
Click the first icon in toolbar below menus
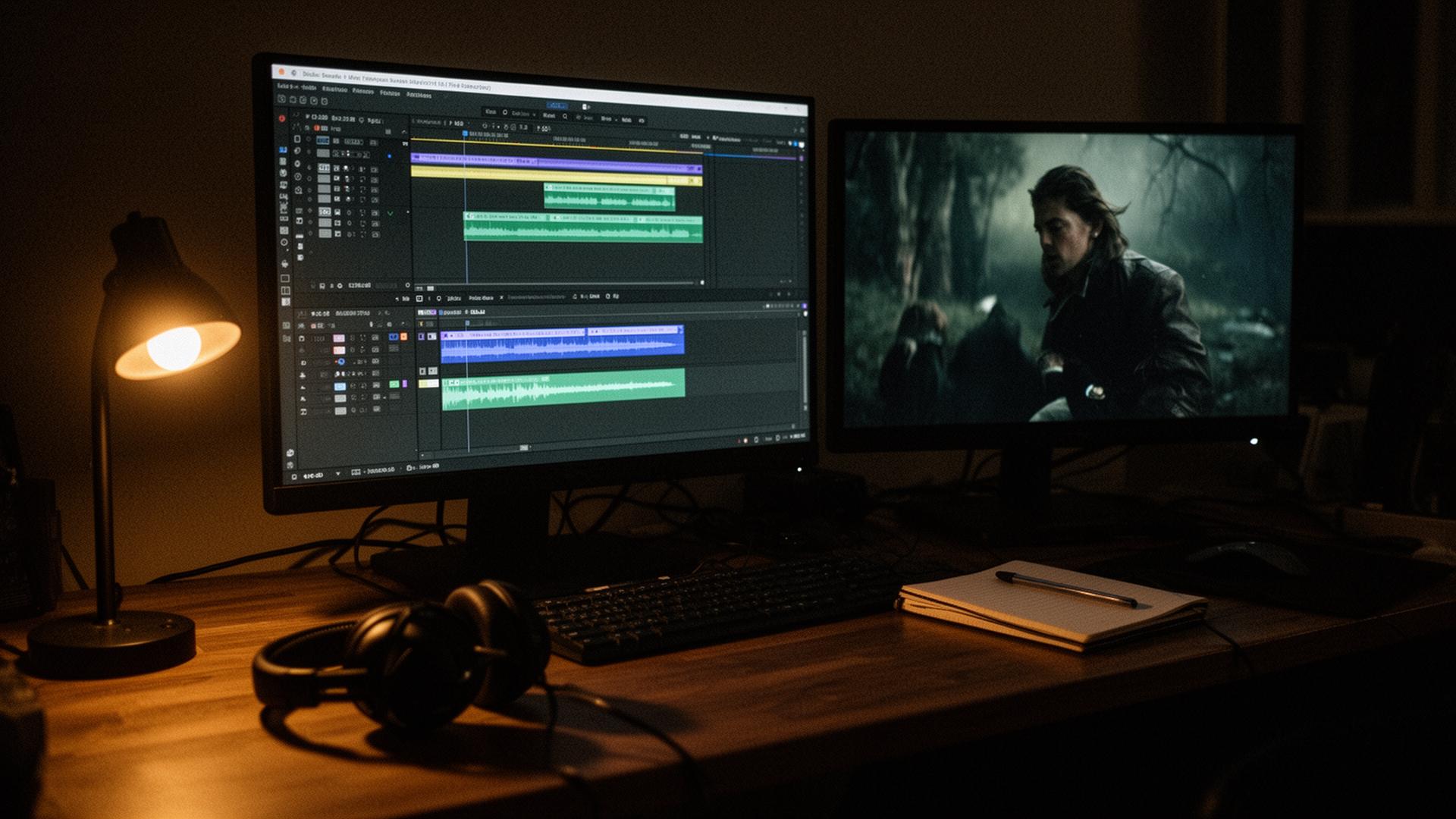(281, 99)
